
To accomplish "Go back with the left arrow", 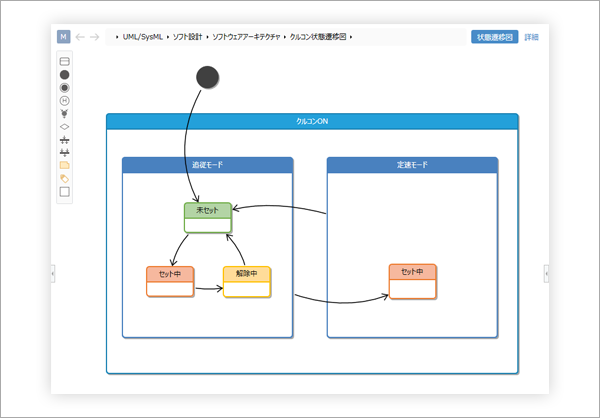I will point(80,37).
